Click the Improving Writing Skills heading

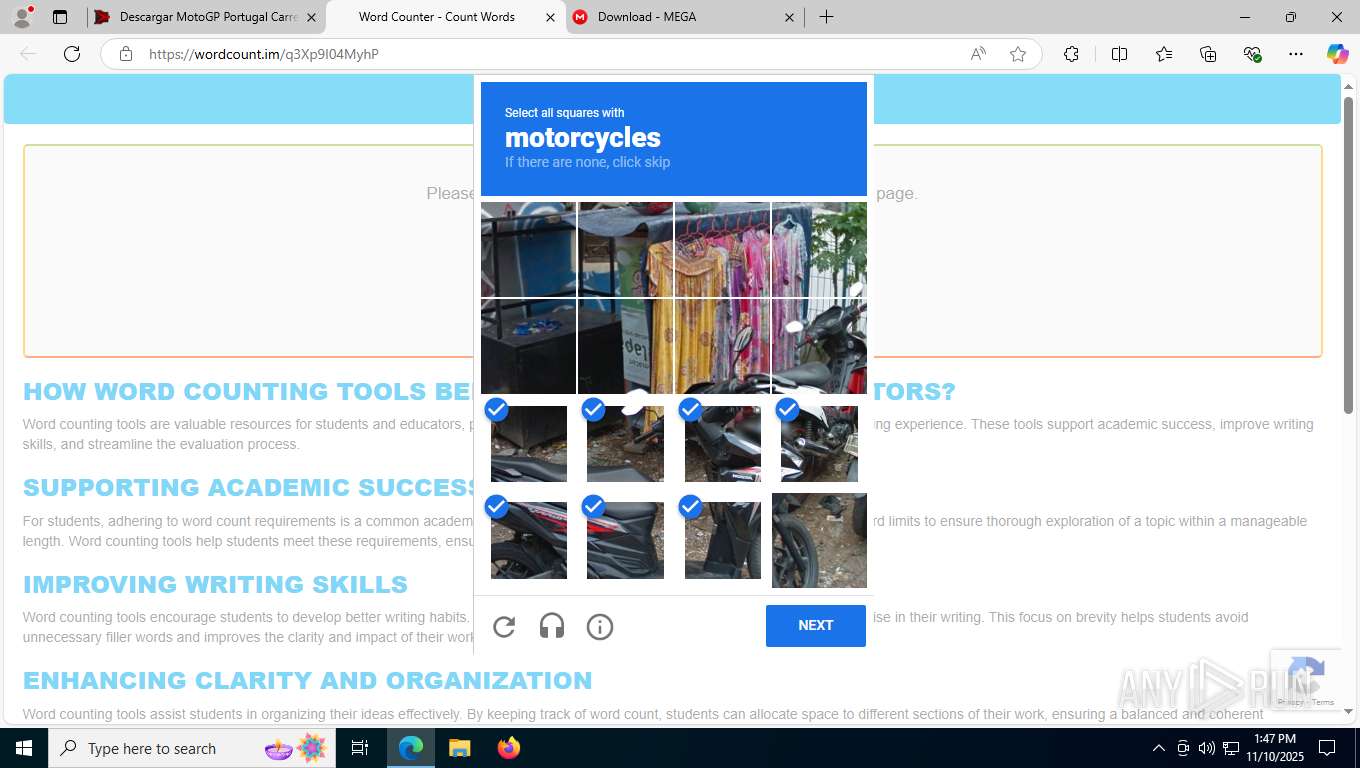tap(215, 584)
